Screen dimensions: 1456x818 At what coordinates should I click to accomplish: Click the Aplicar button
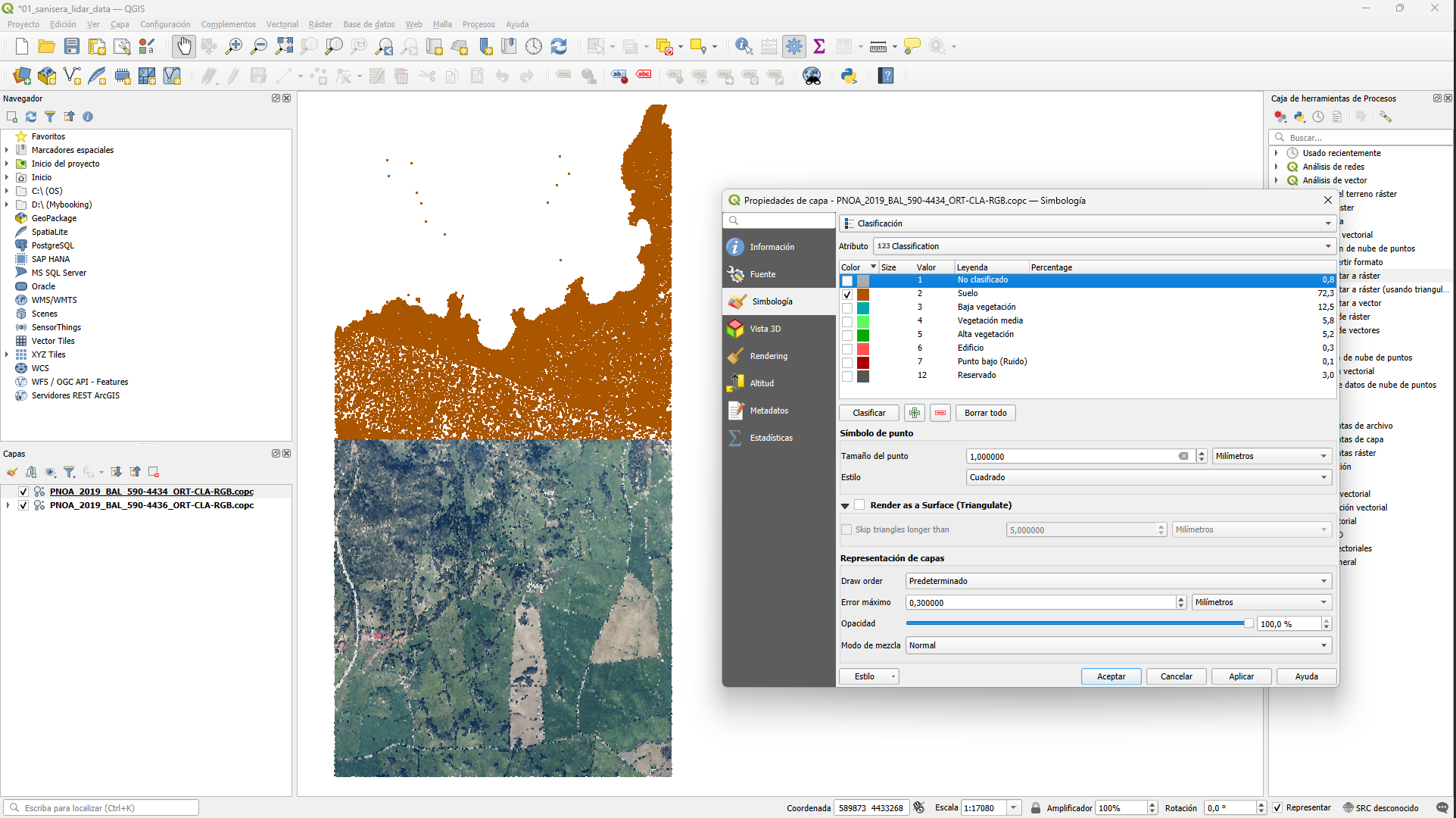[1241, 676]
